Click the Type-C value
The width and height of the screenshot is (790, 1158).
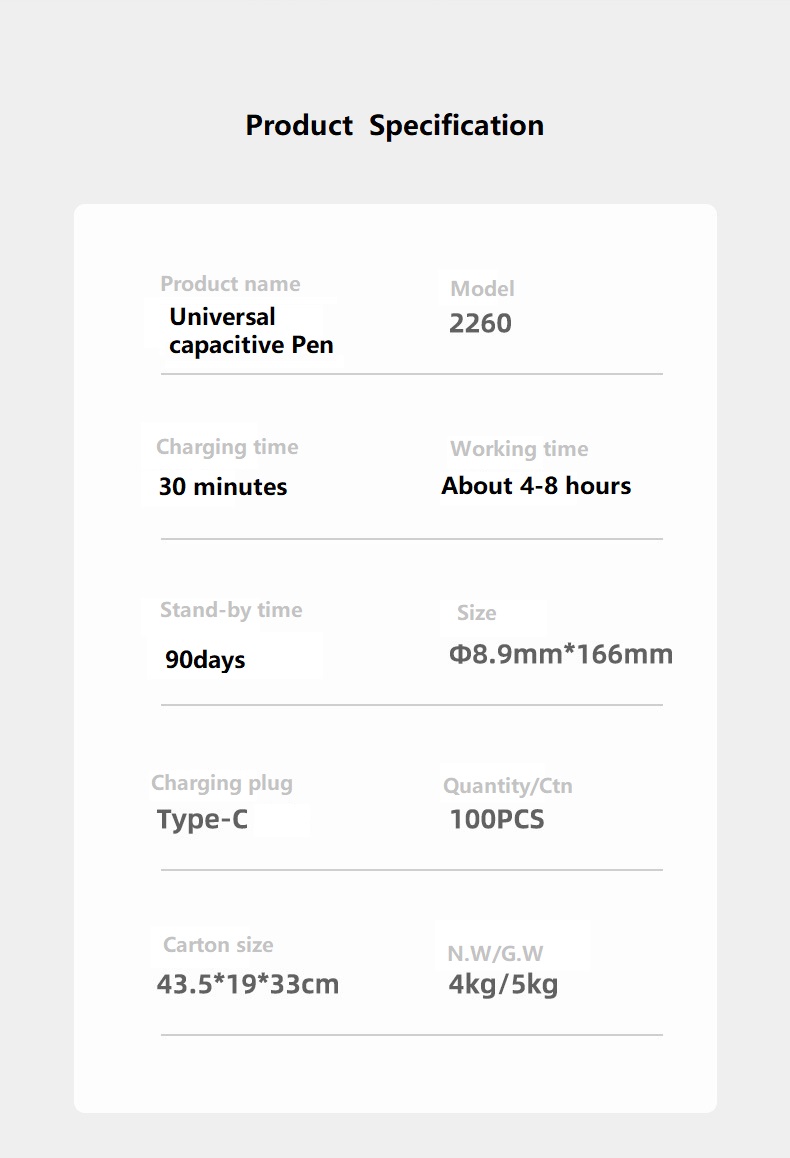click(202, 820)
